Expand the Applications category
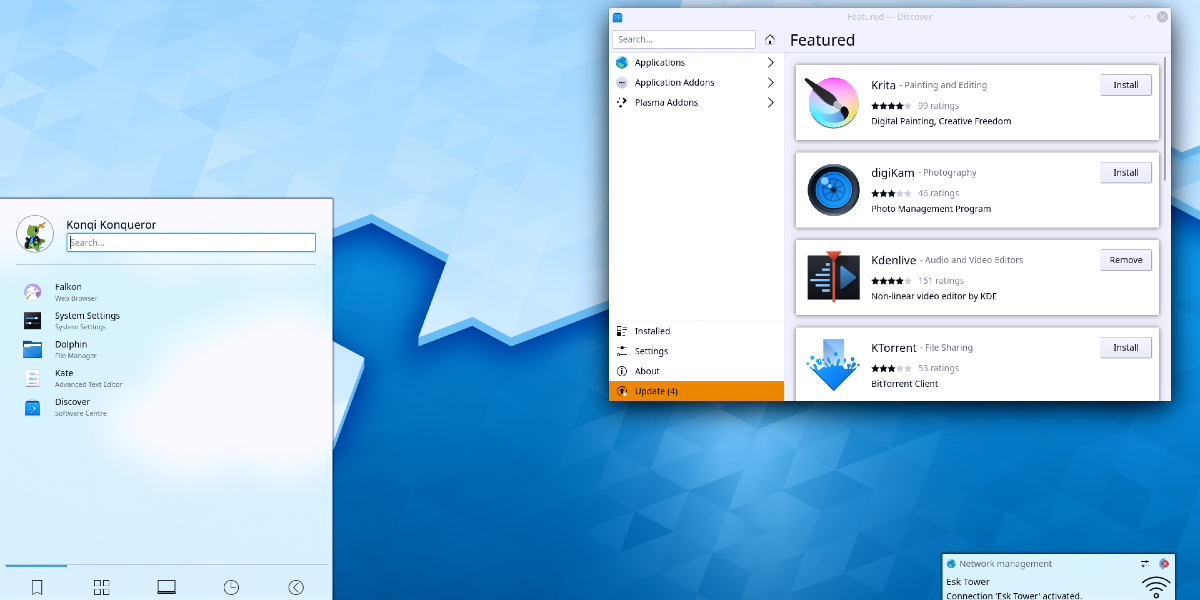 point(696,63)
